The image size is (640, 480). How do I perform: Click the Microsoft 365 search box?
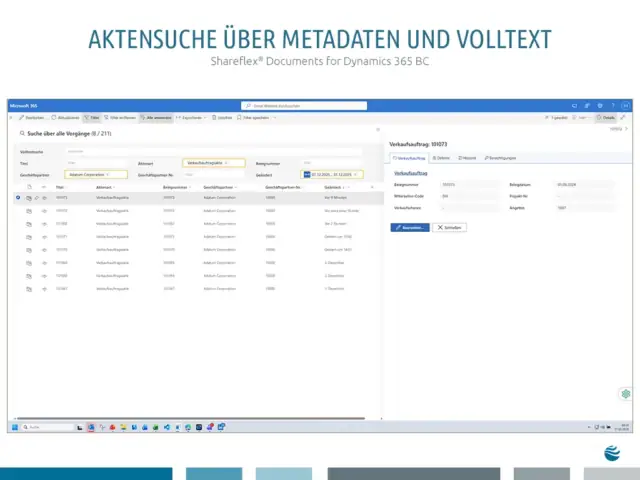tap(304, 106)
